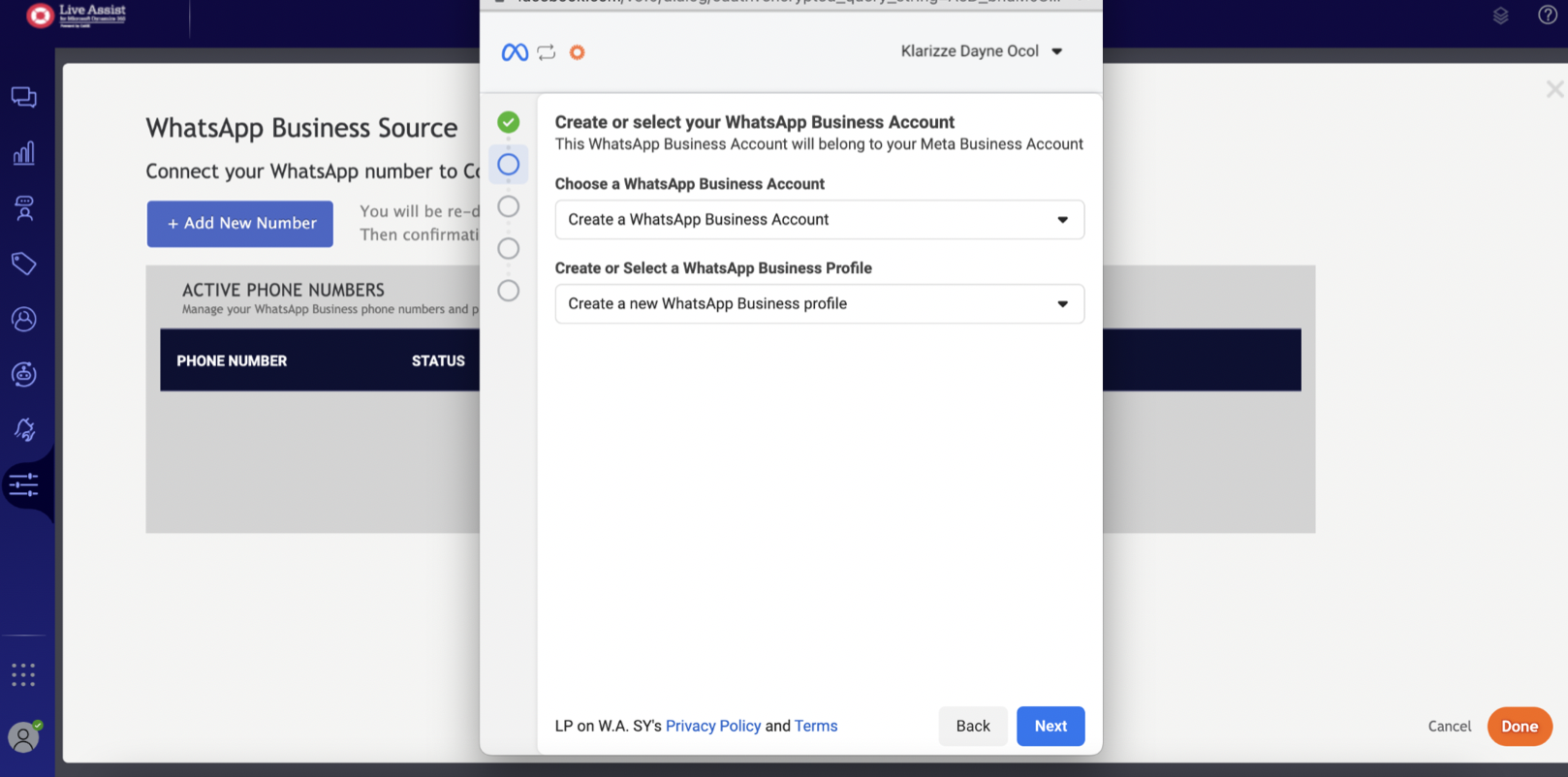1568x777 pixels.
Task: Close the WhatsApp Business Source panel
Action: pos(1554,89)
